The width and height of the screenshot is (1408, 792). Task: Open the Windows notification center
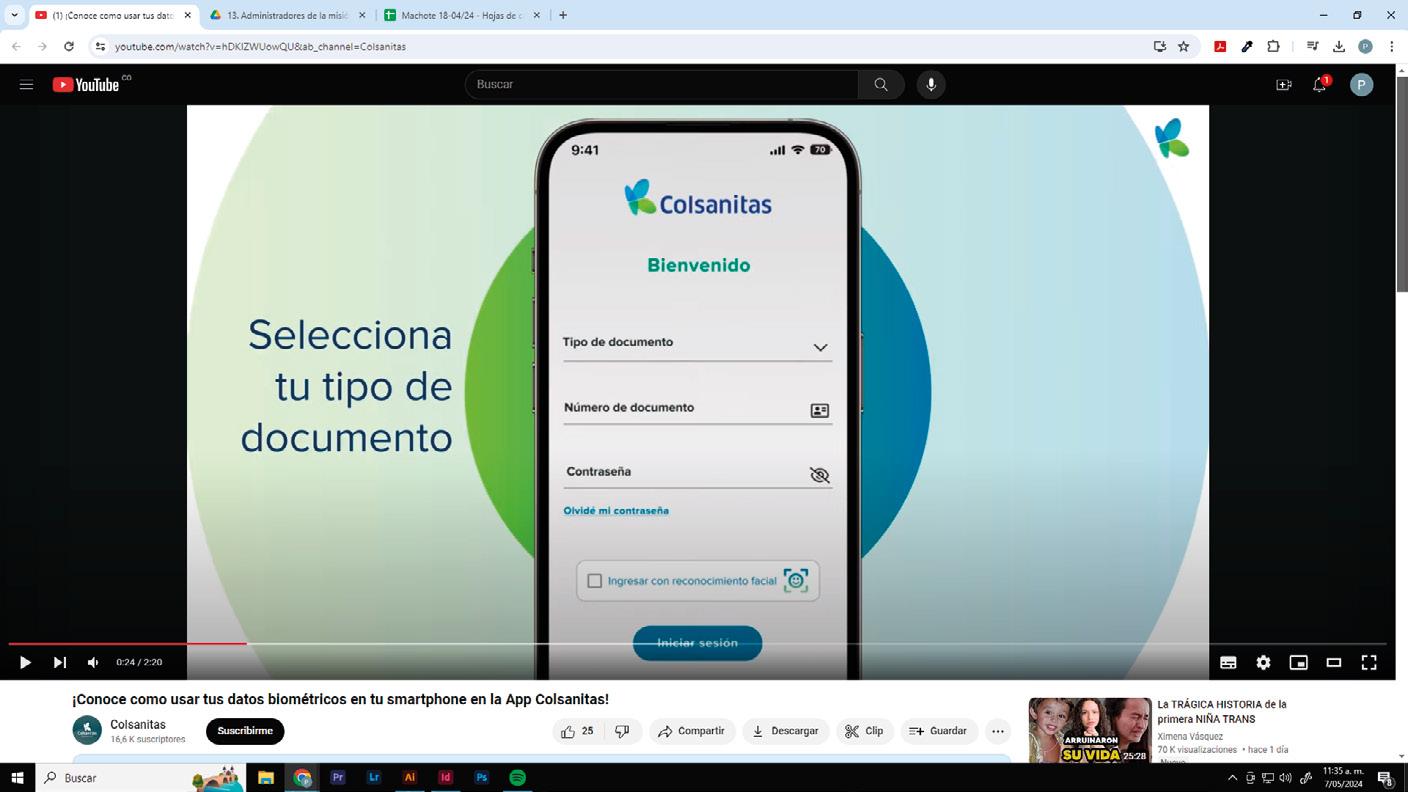[x=1386, y=778]
